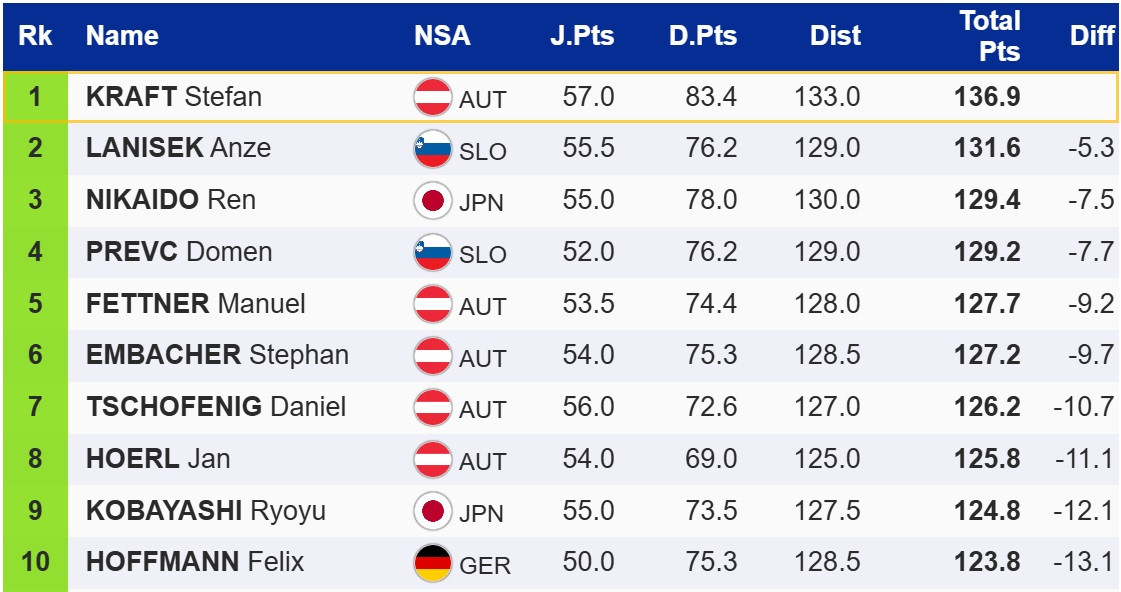
Task: Click Japan flag icon in Nikaido row
Action: point(432,200)
